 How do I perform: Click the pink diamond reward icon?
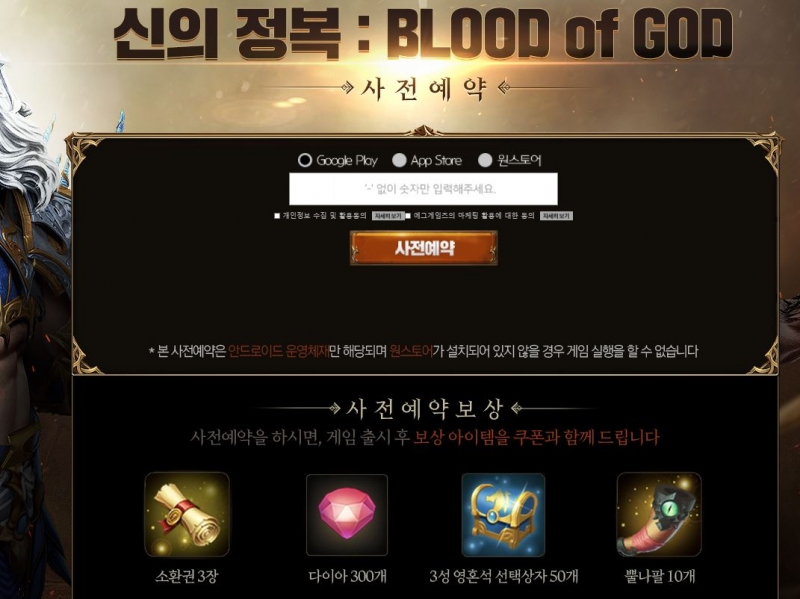click(x=346, y=514)
